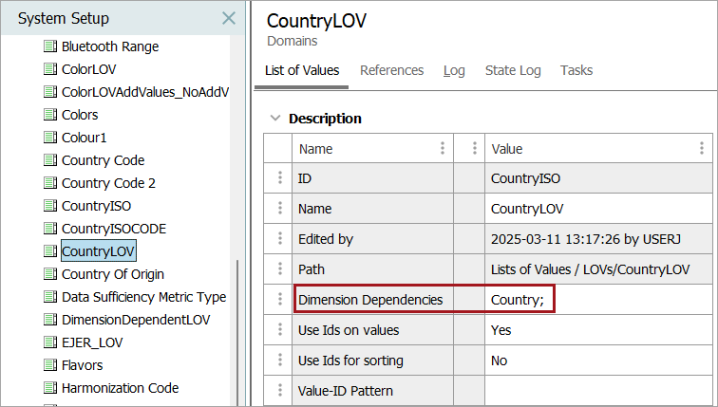Click the Data Sufficiency Metric Type icon
718x407 pixels.
[x=50, y=297]
